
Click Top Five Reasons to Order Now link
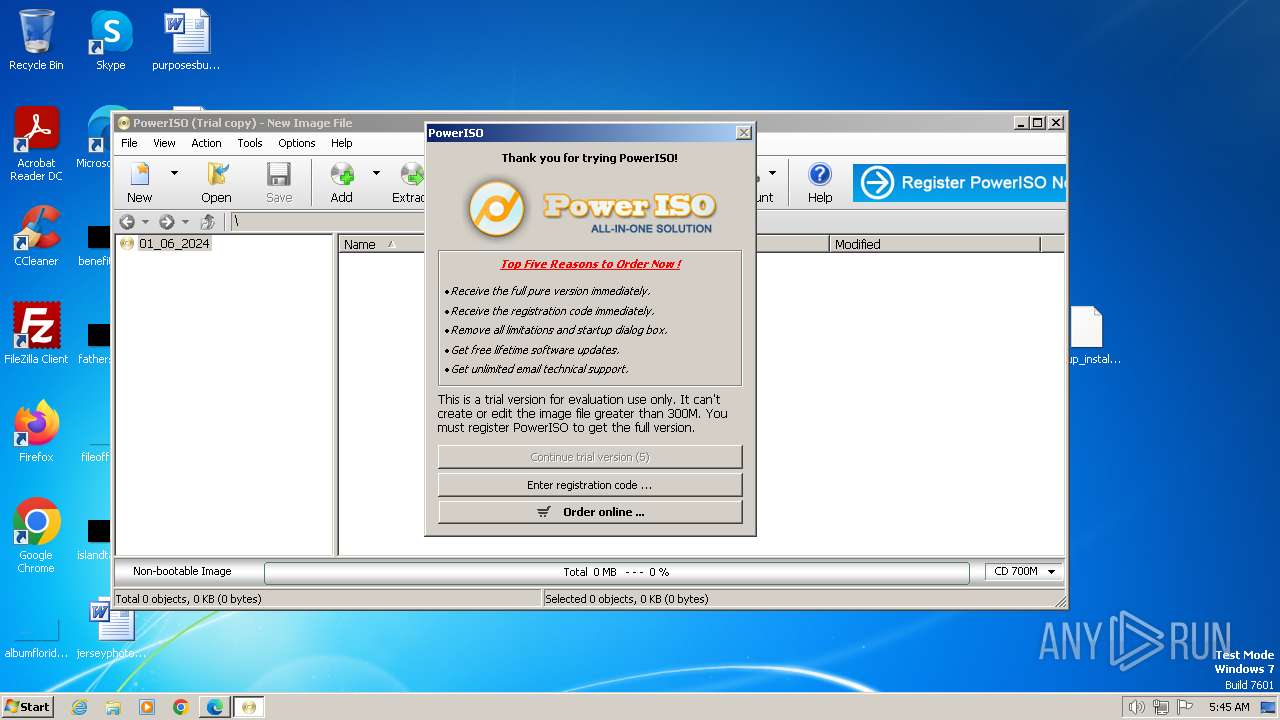[x=591, y=264]
